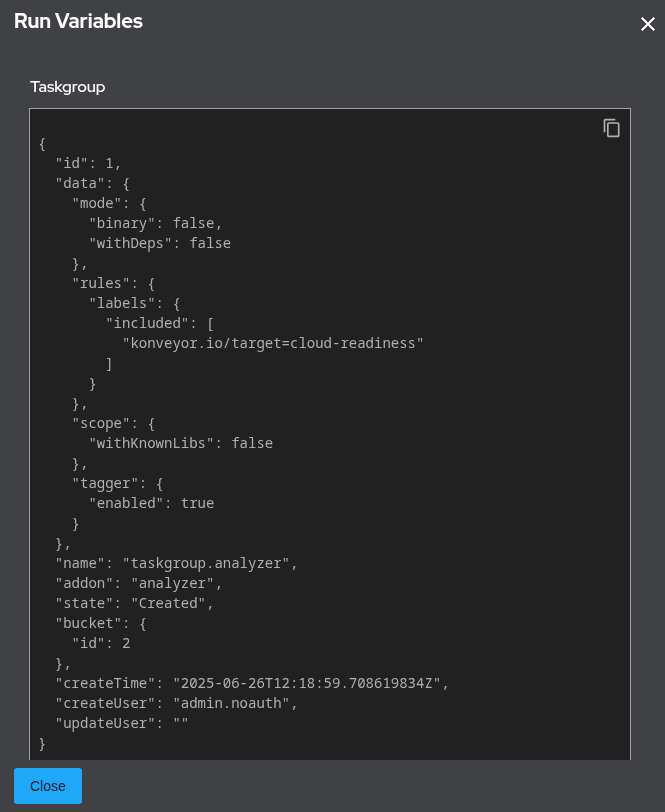Click the "state": "Created" line
The height and width of the screenshot is (812, 665).
[x=134, y=603]
